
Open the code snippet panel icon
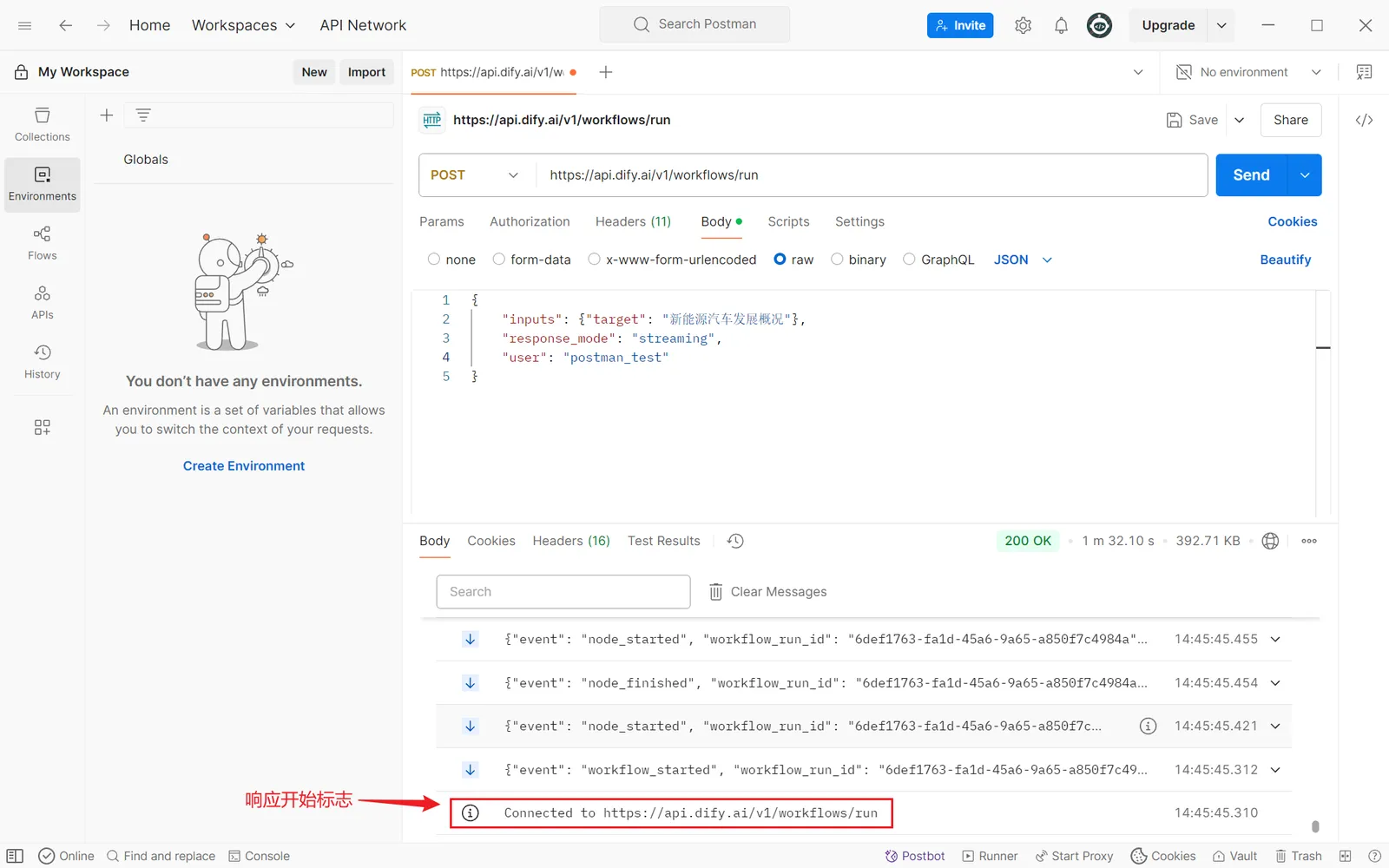[1364, 120]
